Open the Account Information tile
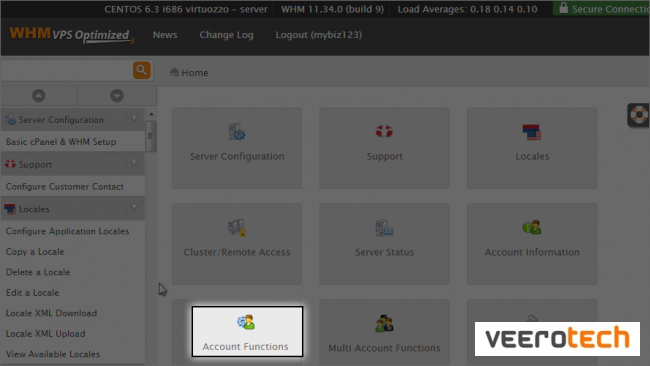 pos(532,244)
